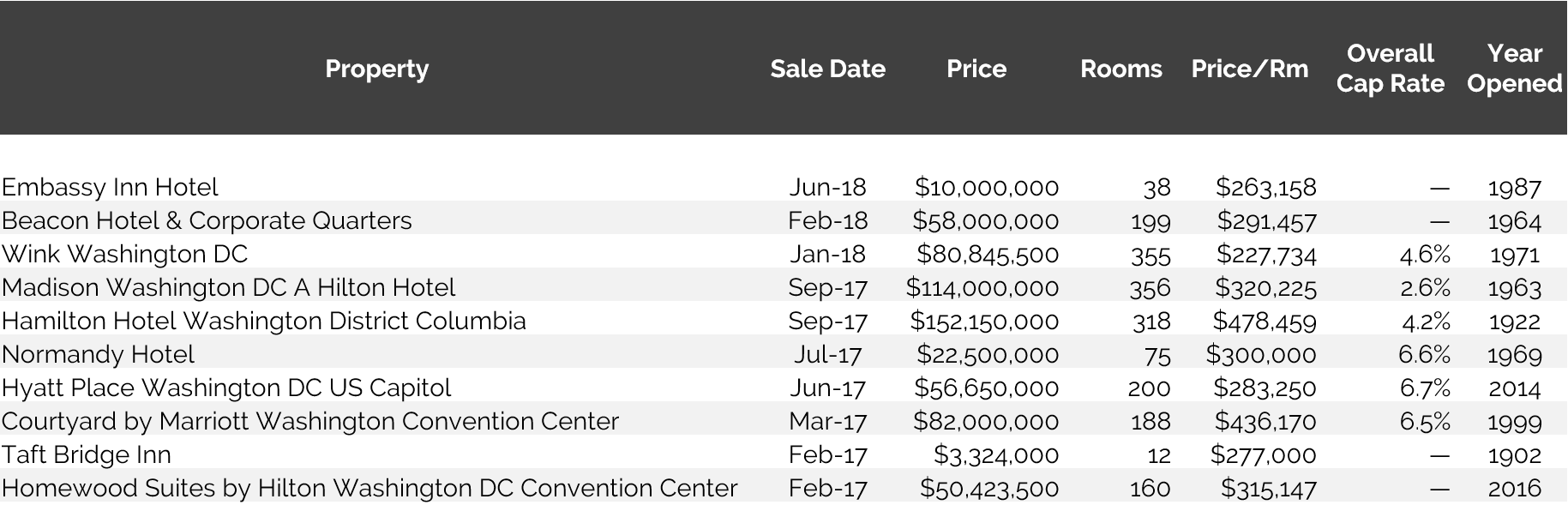Select the Taft Bridge Inn row

[784, 454]
